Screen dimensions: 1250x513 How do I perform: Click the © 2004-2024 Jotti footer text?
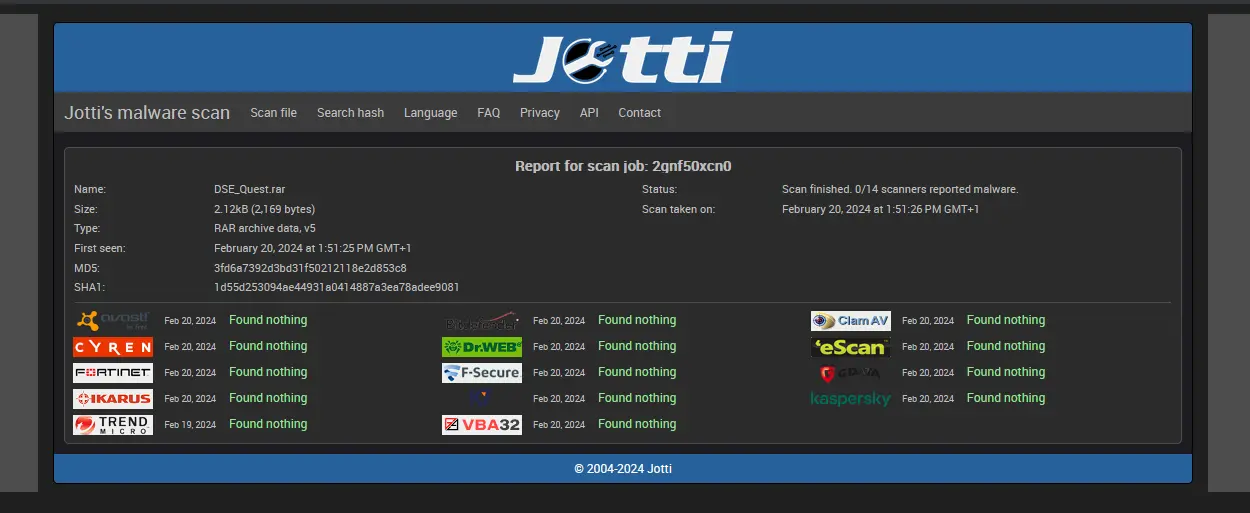click(x=623, y=468)
